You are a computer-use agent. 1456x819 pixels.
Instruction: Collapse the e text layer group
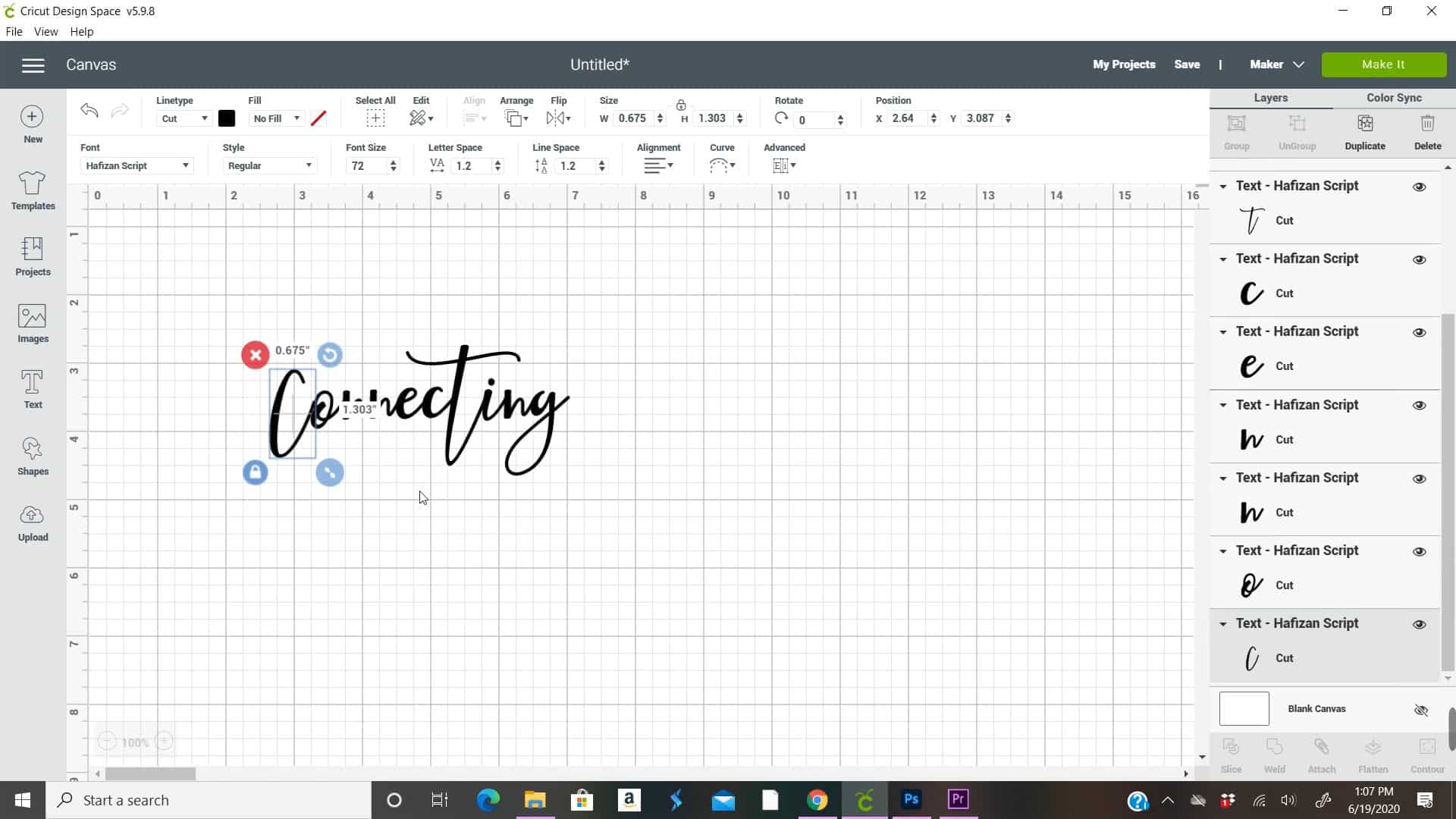(x=1222, y=332)
